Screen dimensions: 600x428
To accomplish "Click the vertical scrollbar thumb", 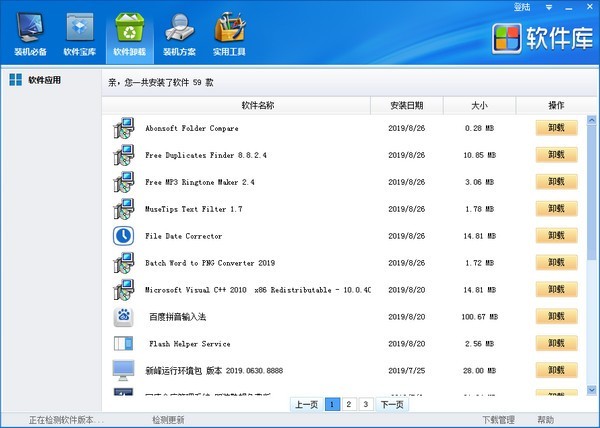I will click(x=592, y=192).
